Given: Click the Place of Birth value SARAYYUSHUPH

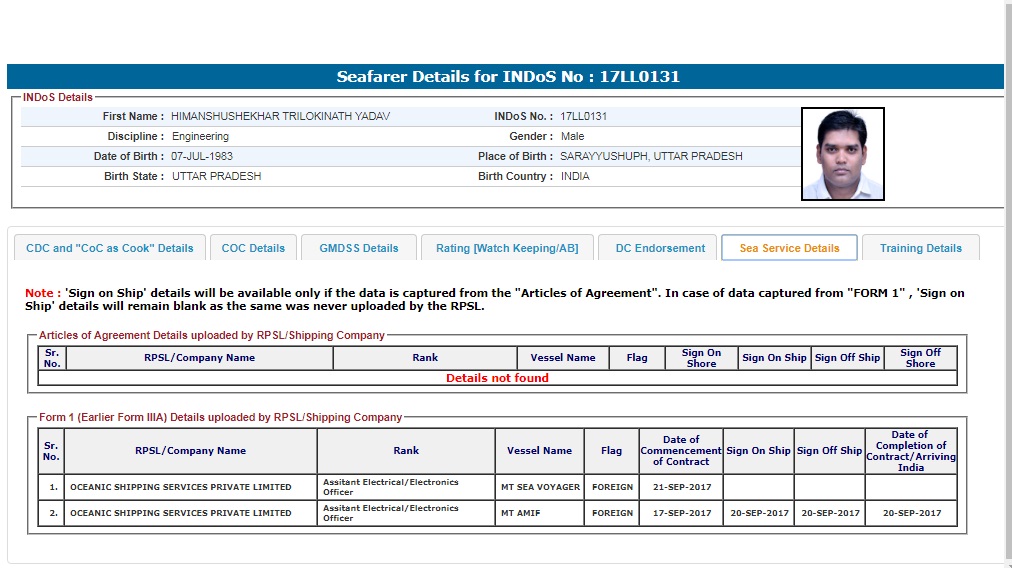Looking at the screenshot, I should (651, 156).
